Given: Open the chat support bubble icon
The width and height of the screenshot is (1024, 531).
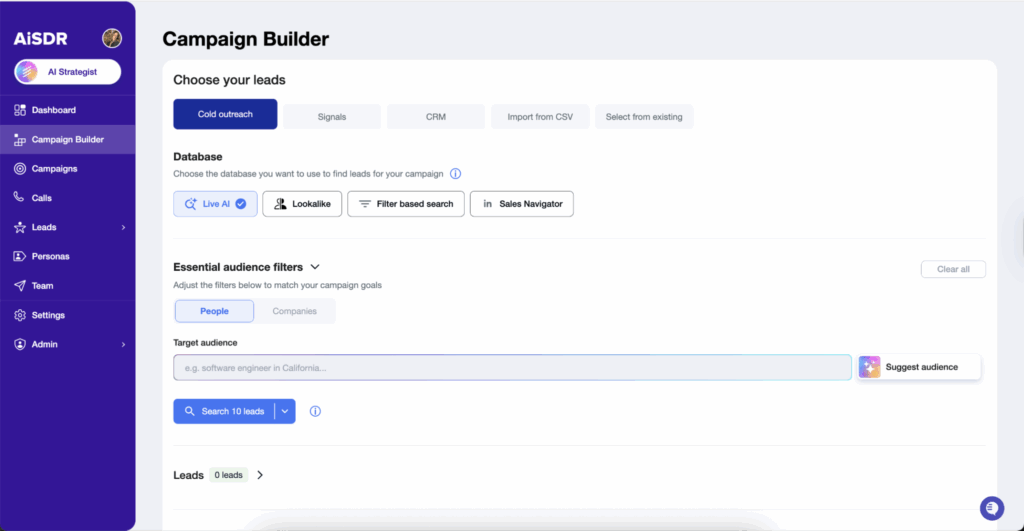Looking at the screenshot, I should (x=991, y=508).
